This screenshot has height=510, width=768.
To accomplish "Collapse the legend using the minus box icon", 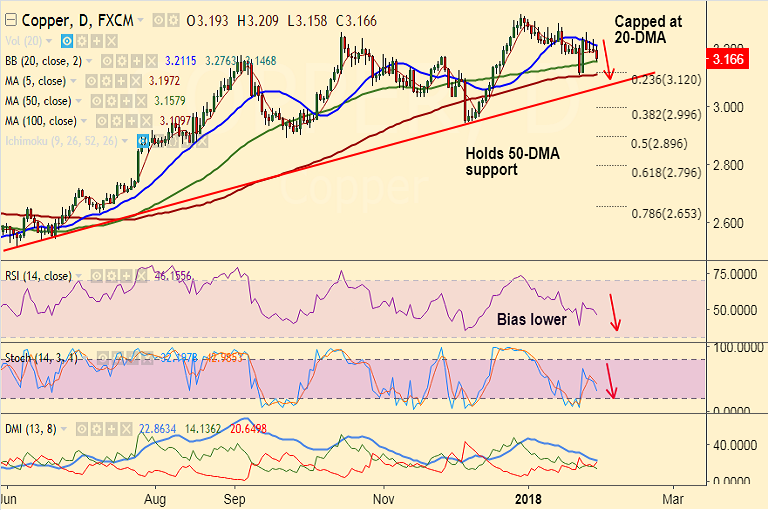I will point(10,21).
